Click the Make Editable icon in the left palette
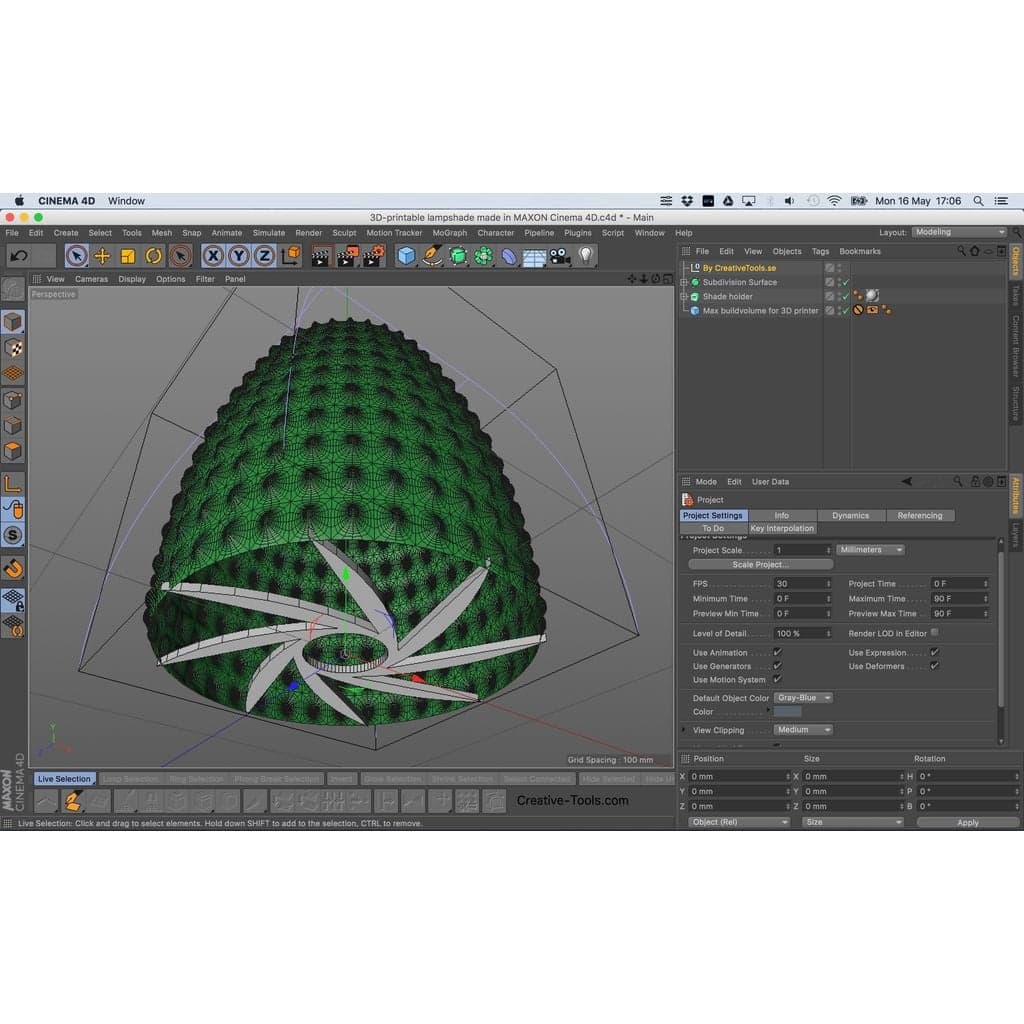The width and height of the screenshot is (1024, 1024). 12,289
